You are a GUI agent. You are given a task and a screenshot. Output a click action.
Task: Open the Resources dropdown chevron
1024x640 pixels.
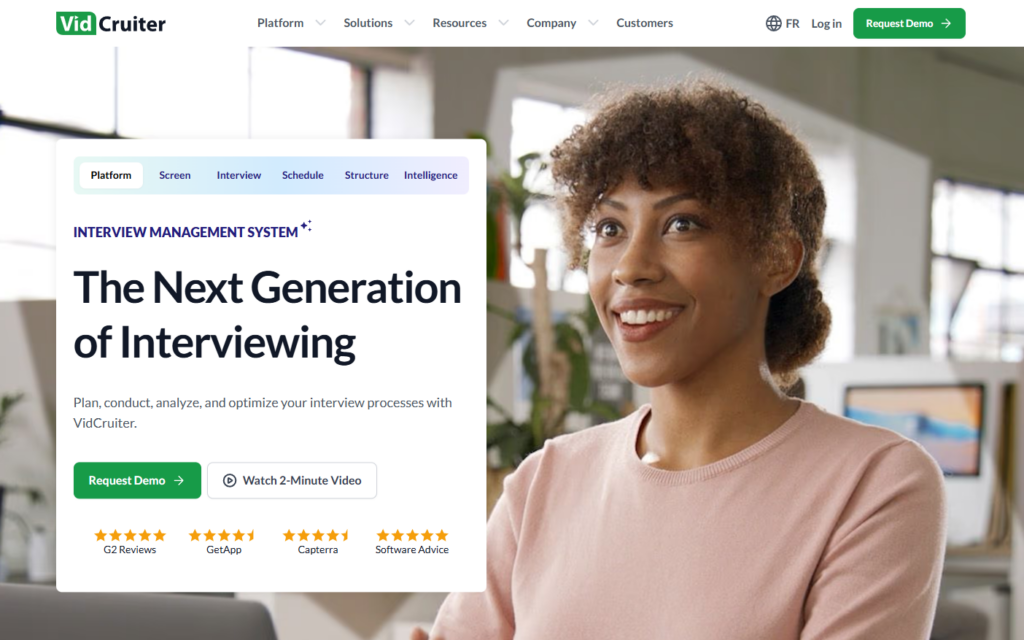click(504, 23)
